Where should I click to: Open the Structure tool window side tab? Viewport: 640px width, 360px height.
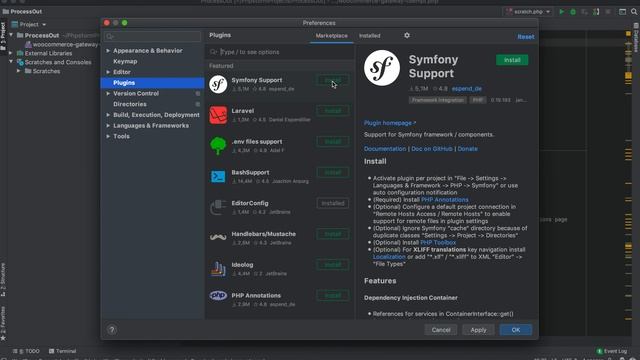pyautogui.click(x=3, y=280)
